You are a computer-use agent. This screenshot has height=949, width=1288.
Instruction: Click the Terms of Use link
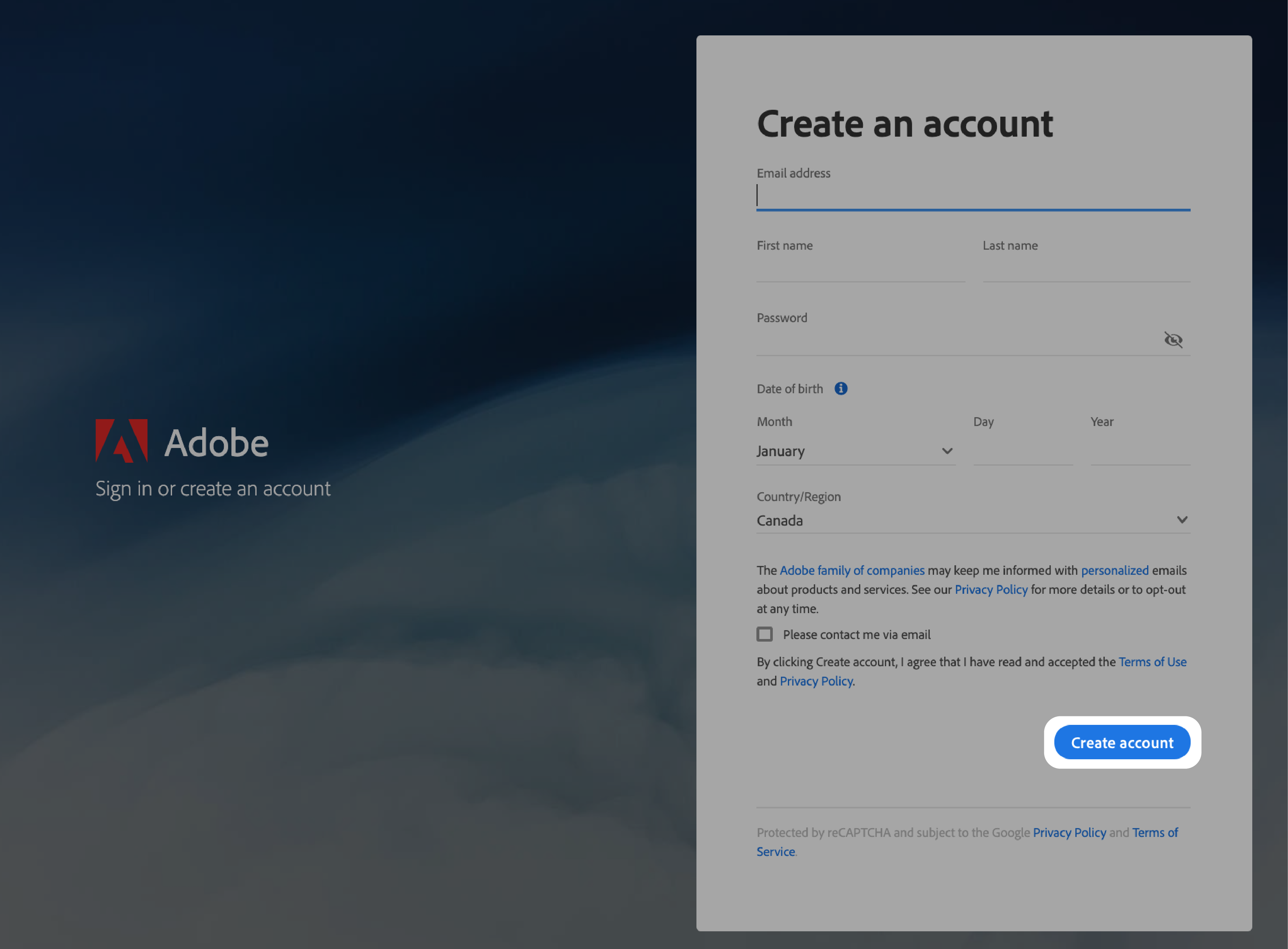(1152, 661)
